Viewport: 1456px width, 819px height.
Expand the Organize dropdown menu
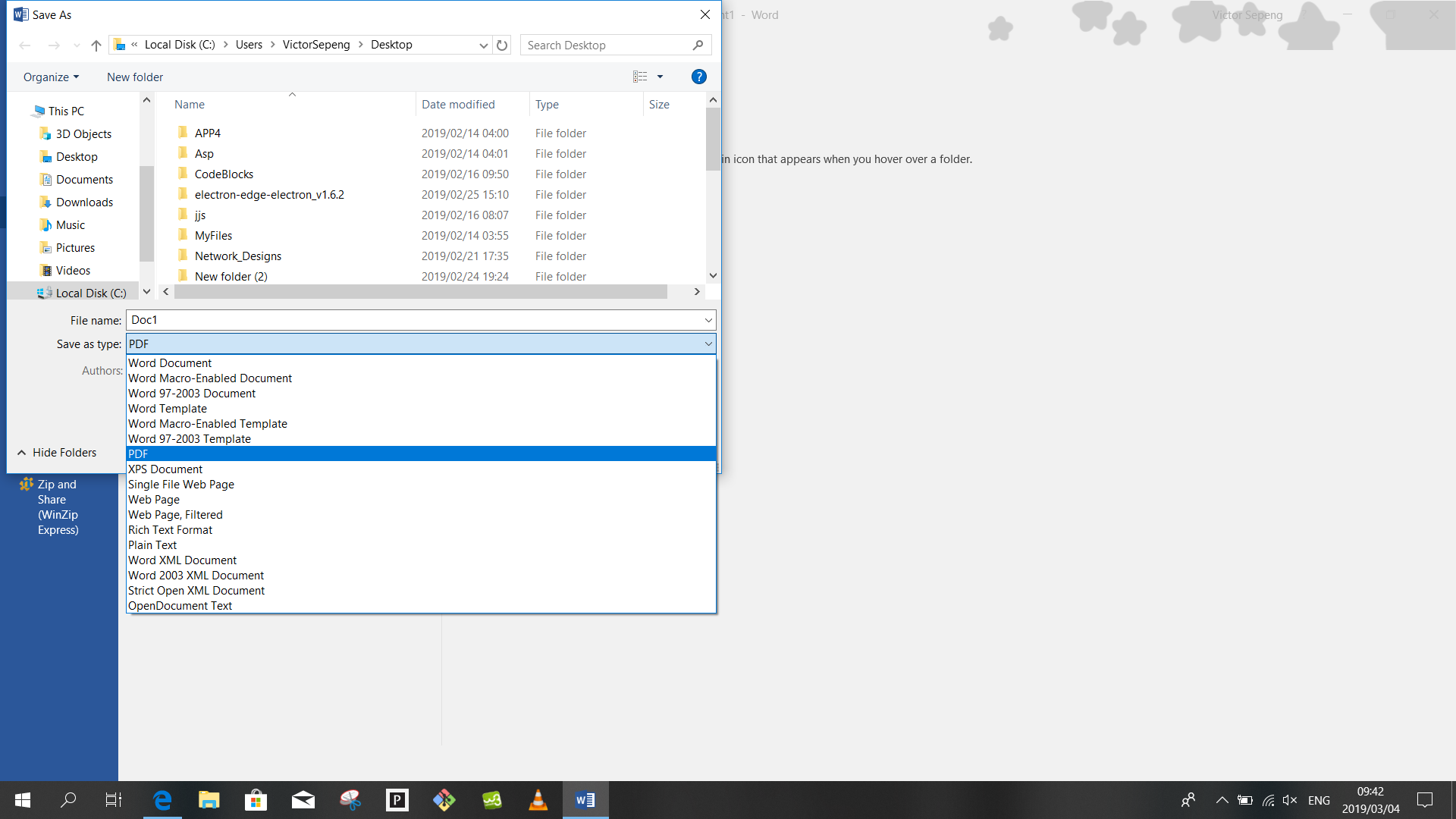[x=51, y=77]
